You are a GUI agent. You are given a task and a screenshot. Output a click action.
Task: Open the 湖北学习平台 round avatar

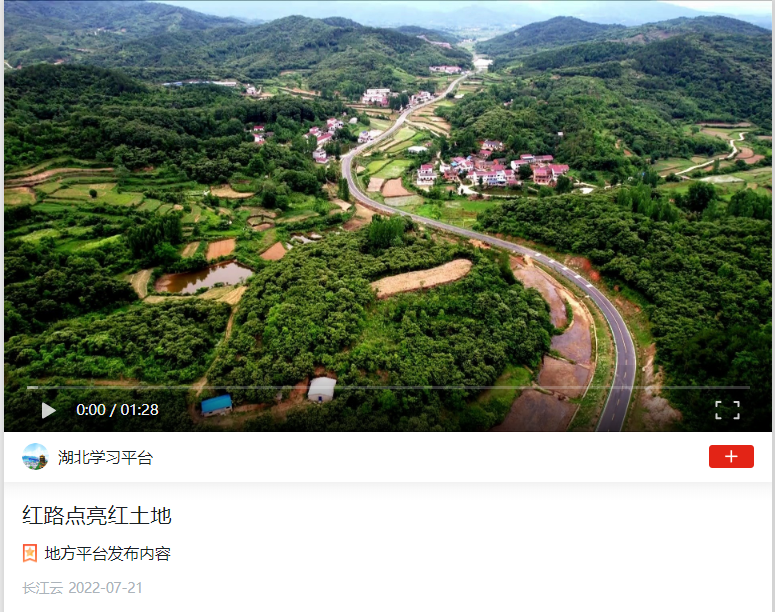point(35,456)
